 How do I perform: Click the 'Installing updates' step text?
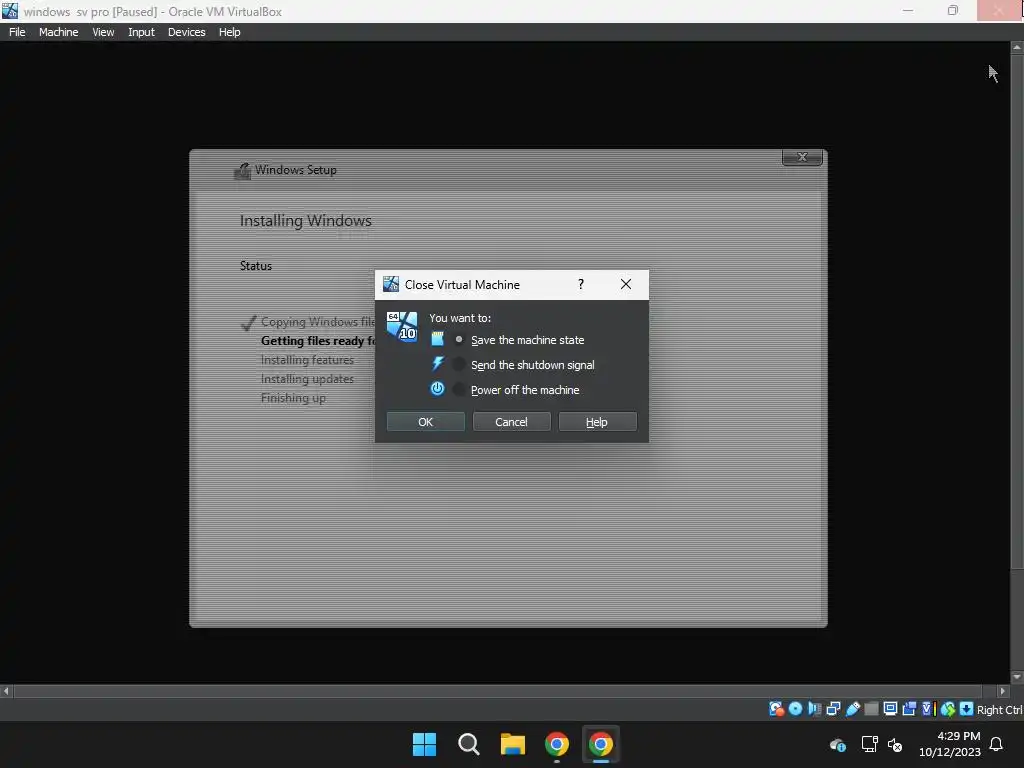[x=307, y=379]
